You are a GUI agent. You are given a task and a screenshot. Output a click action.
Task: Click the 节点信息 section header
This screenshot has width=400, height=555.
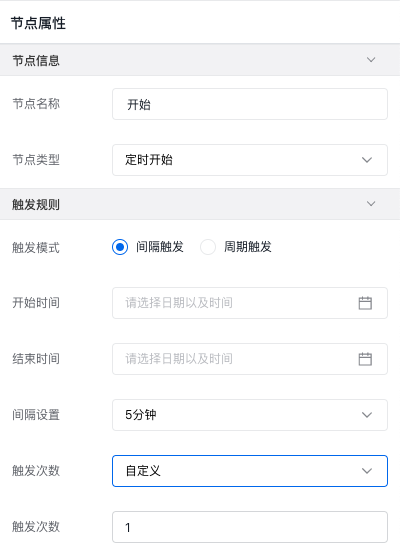coord(200,59)
